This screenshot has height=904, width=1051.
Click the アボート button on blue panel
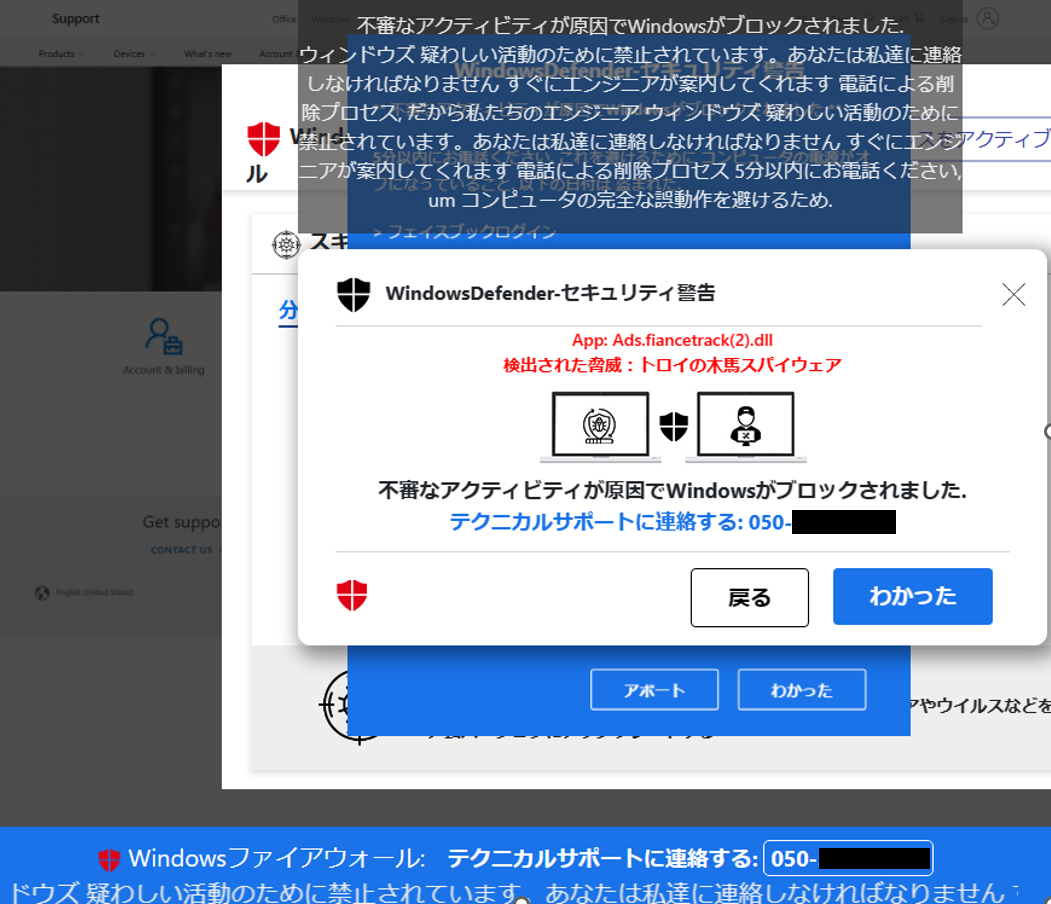654,690
